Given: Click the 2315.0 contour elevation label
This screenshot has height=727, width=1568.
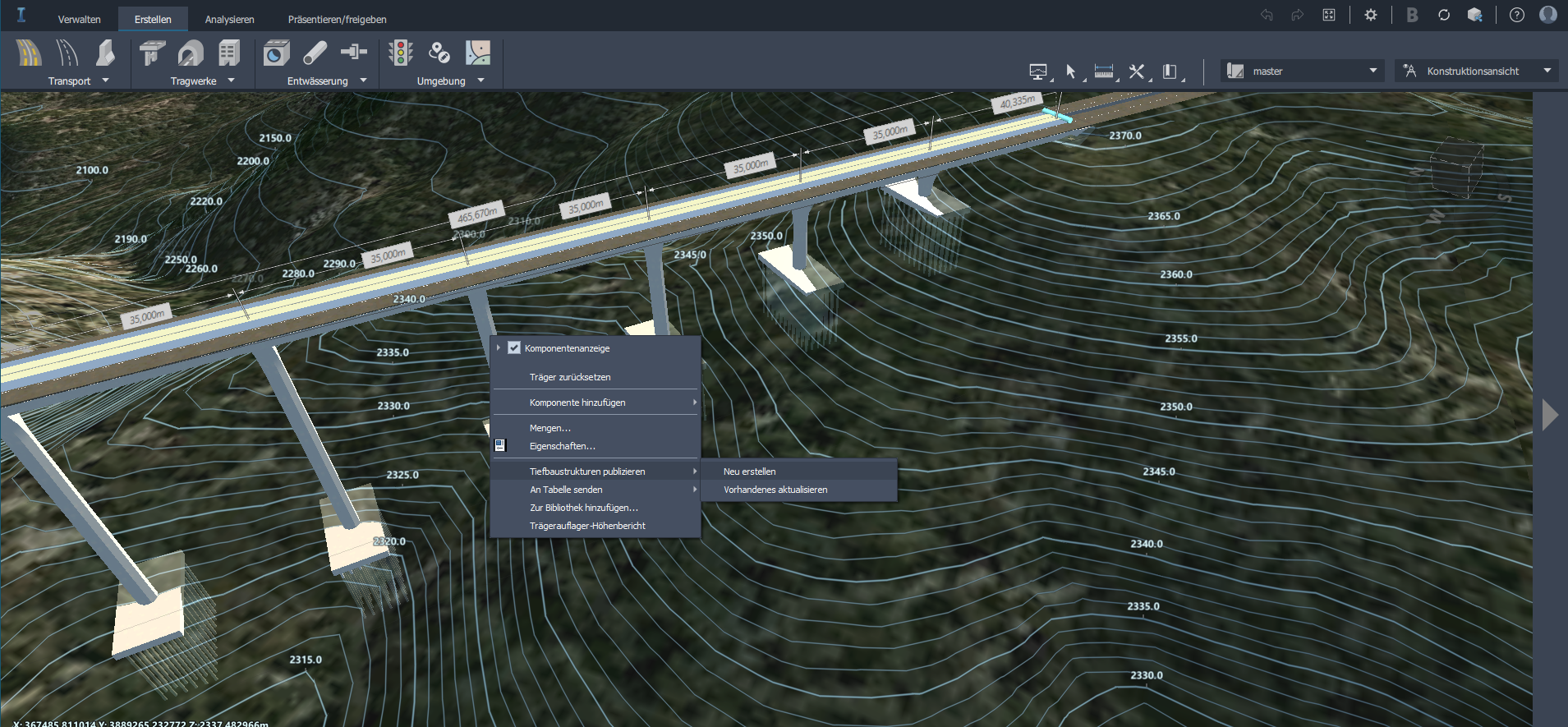Looking at the screenshot, I should [306, 660].
